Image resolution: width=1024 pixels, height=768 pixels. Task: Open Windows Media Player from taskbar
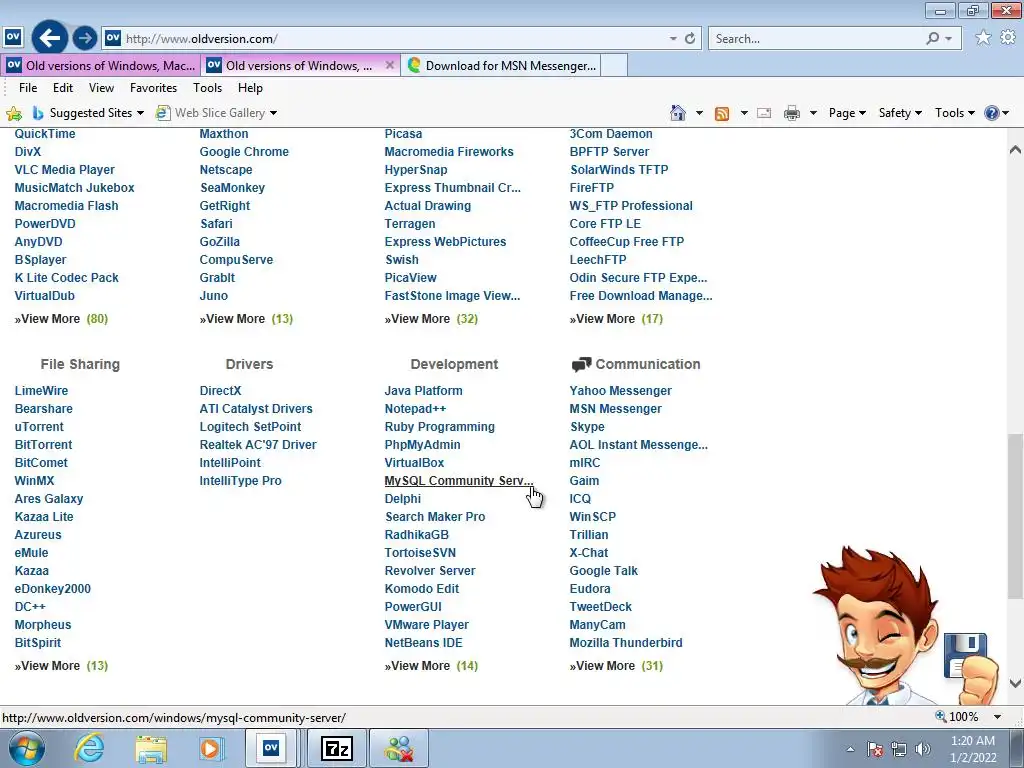210,748
